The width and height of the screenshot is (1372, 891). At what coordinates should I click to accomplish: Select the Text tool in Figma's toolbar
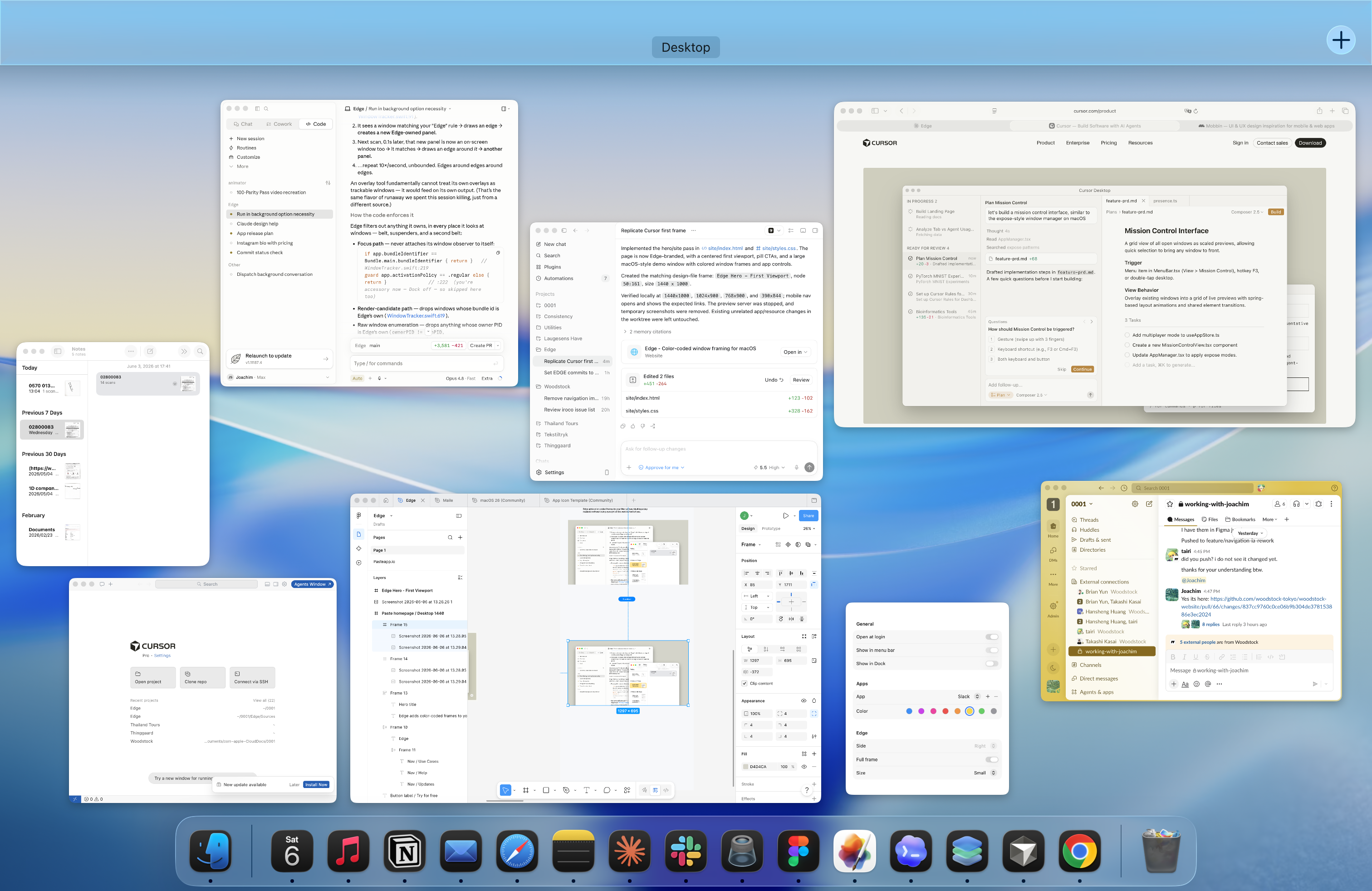pyautogui.click(x=586, y=790)
